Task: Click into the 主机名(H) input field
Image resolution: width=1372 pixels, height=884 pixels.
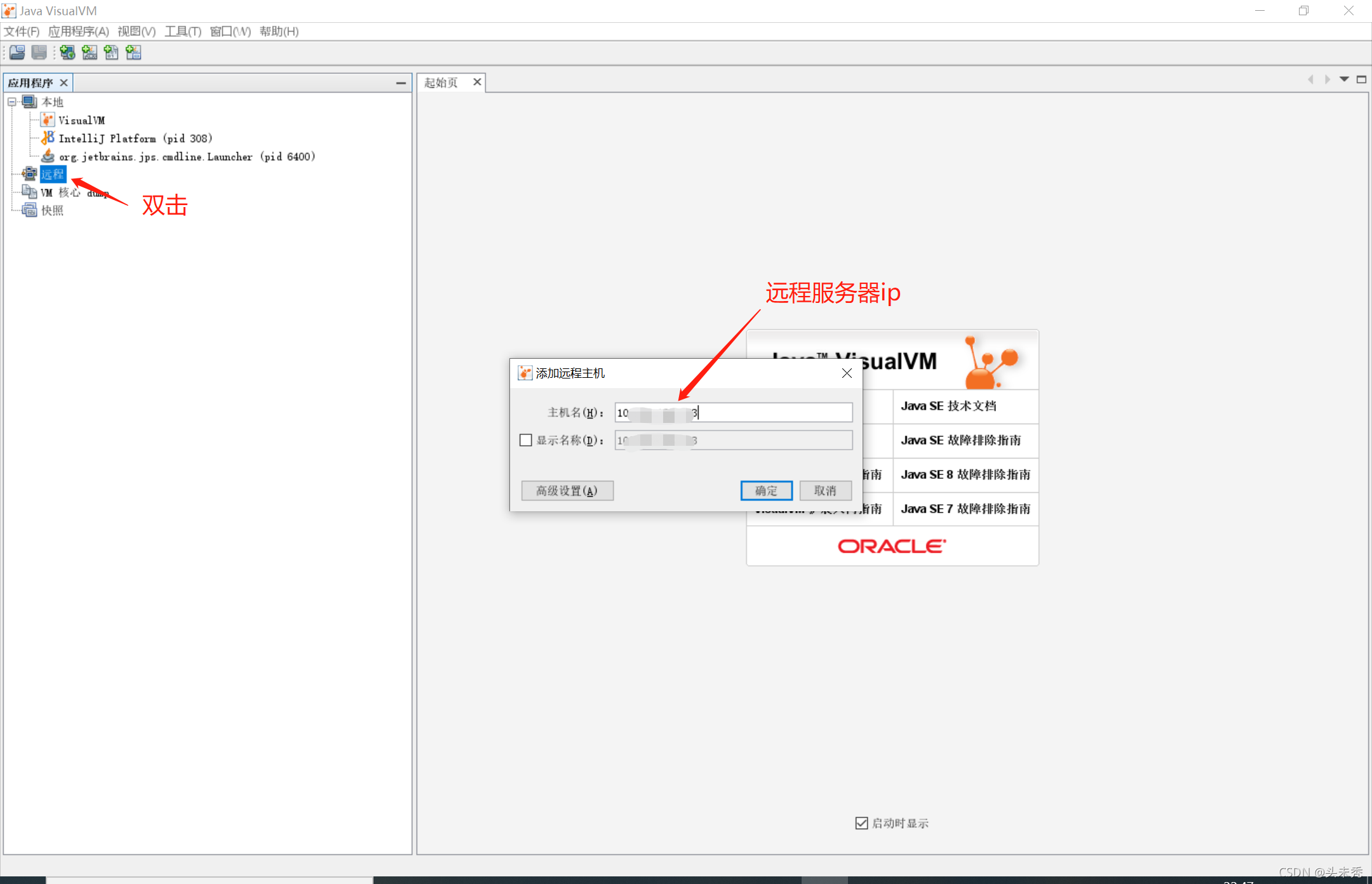Action: (734, 413)
